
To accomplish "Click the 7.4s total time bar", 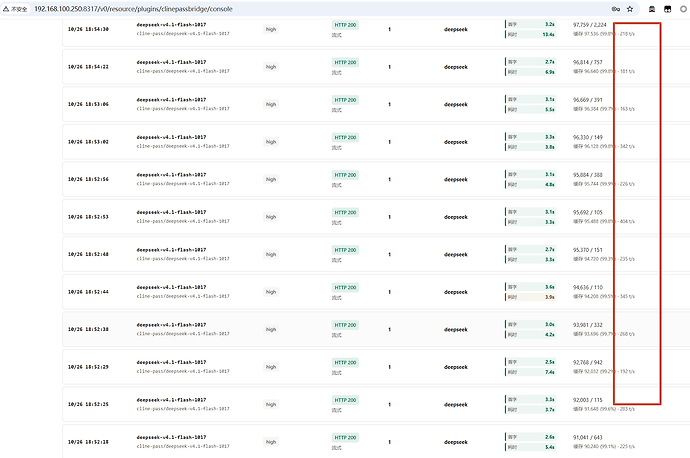I will tap(531, 372).
